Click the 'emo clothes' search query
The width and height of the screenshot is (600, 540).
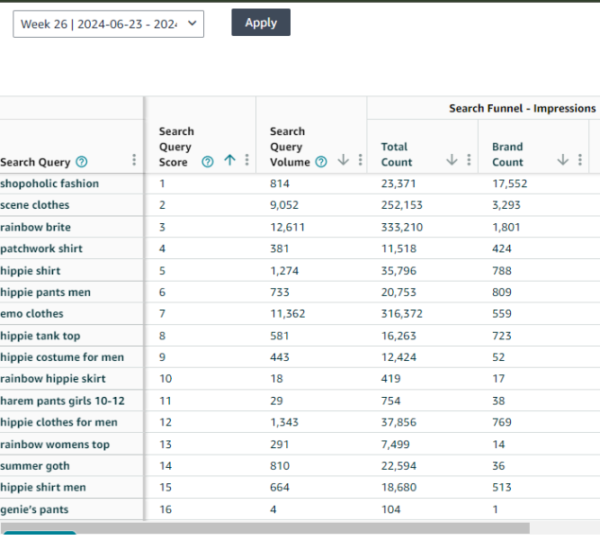pos(34,314)
